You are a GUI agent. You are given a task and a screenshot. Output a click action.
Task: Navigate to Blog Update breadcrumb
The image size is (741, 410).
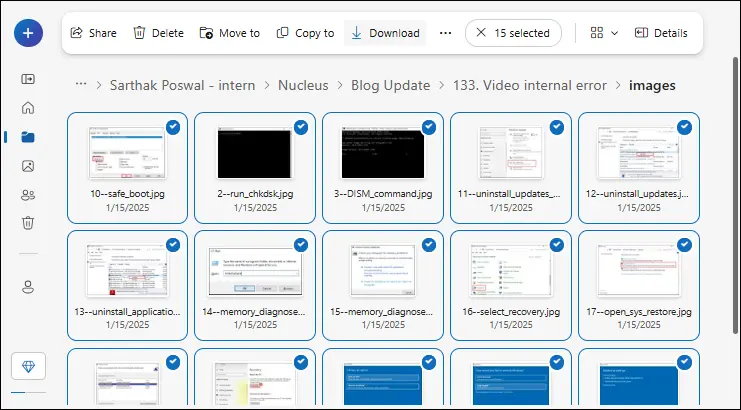tap(390, 85)
